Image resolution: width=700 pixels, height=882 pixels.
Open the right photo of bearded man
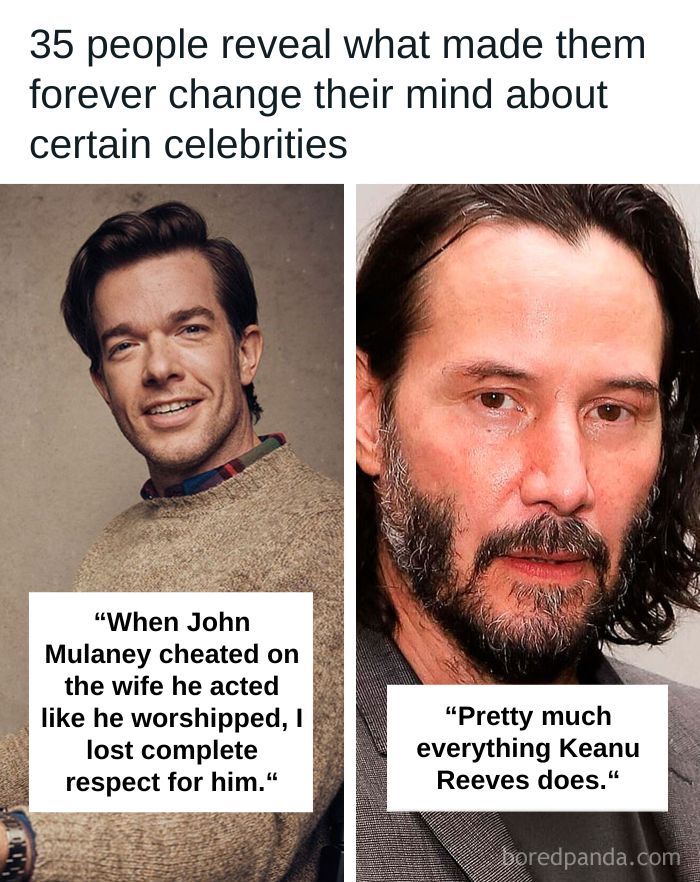point(528,533)
